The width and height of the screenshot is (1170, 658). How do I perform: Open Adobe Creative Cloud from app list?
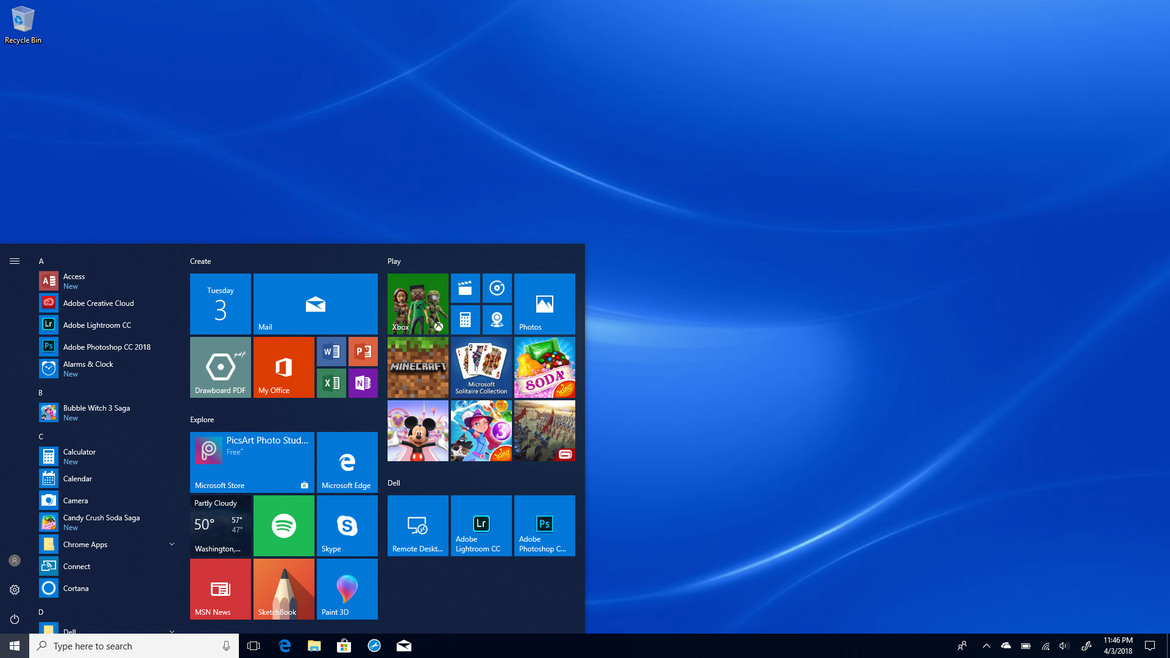(109, 303)
